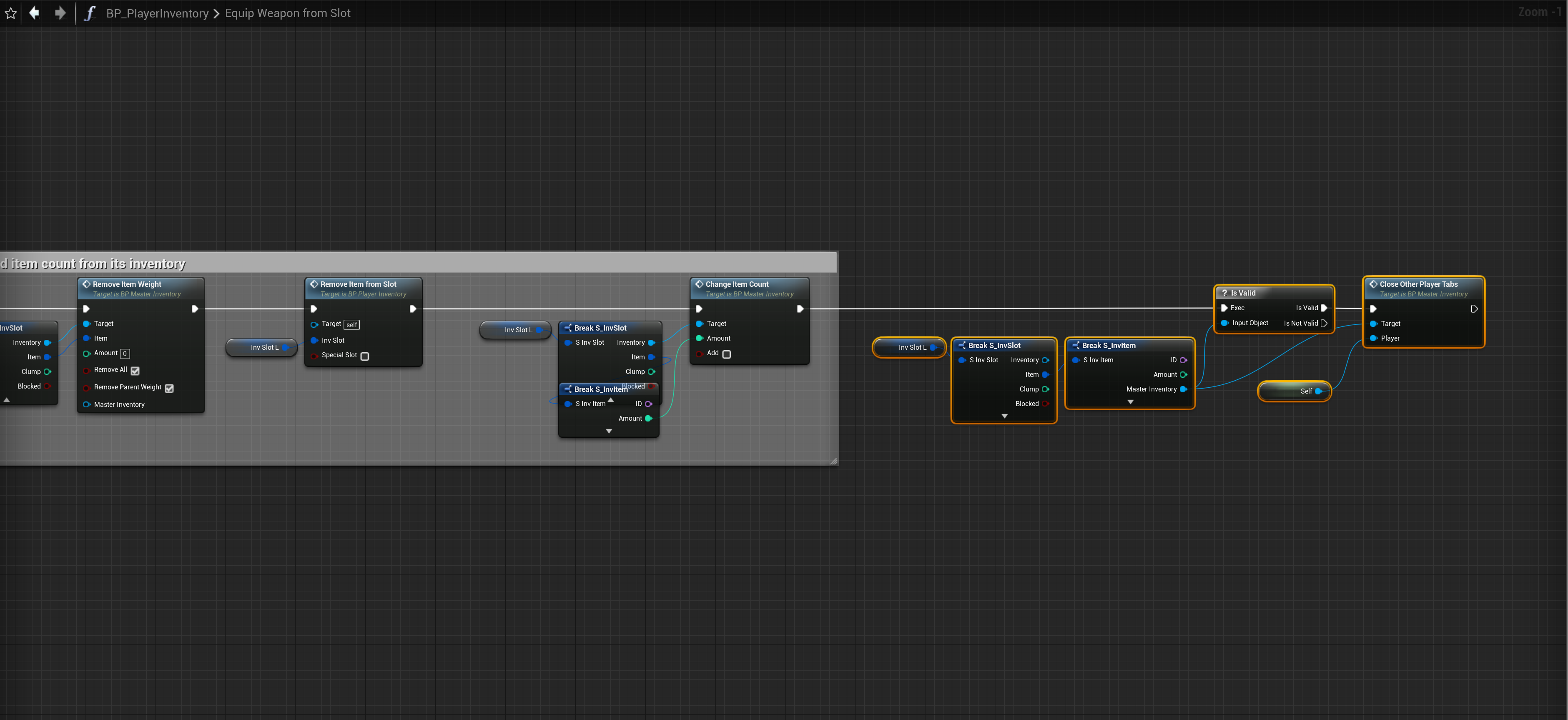Expand the selected Break S_InvItem node arrow
The width and height of the screenshot is (1568, 720).
tap(1130, 401)
